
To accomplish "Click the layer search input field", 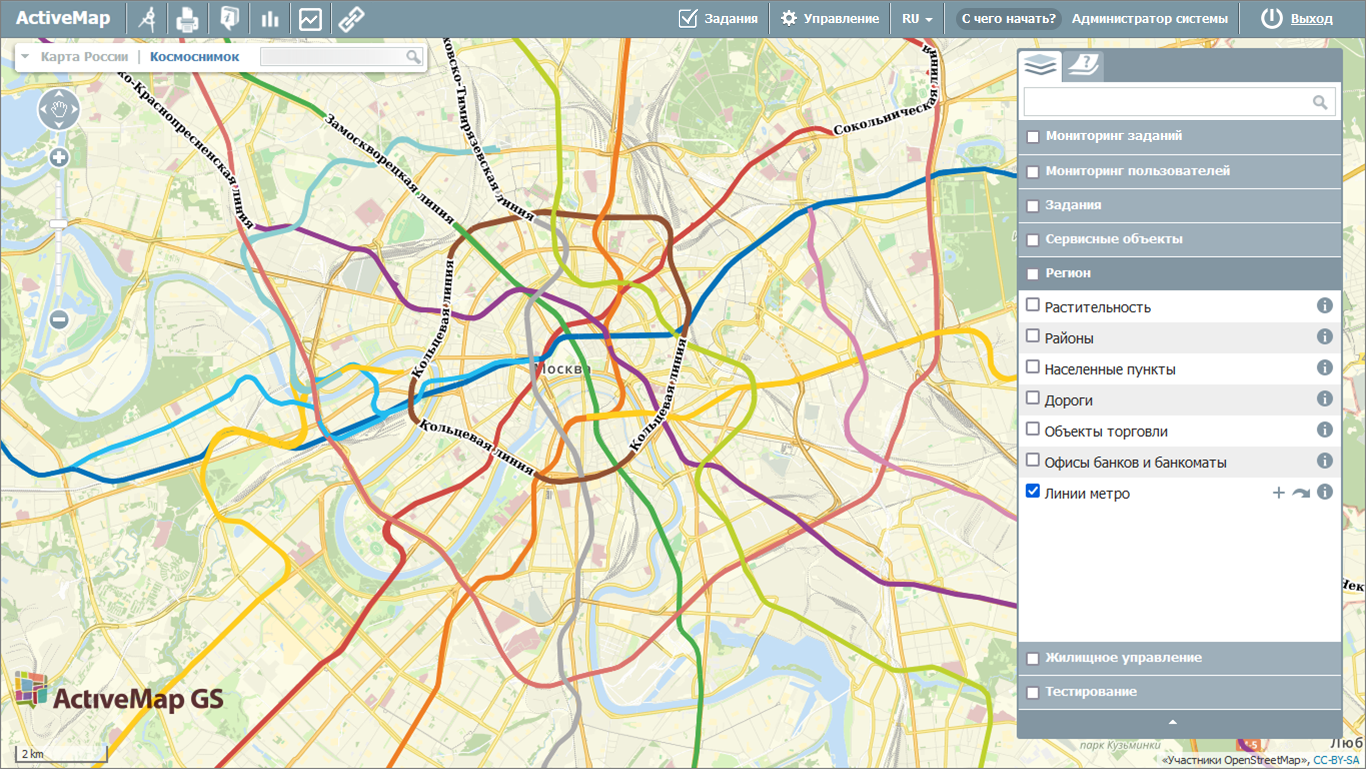I will pyautogui.click(x=1166, y=102).
